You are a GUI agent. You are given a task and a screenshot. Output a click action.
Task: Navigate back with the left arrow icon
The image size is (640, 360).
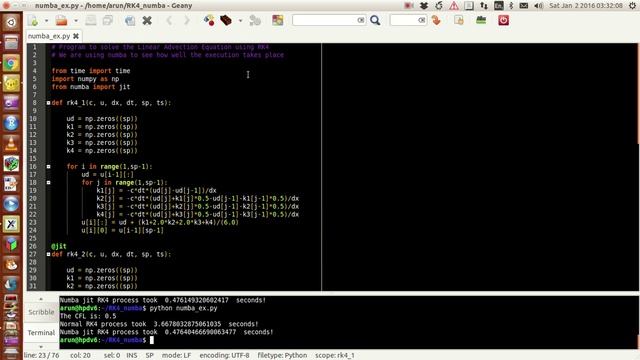[169, 20]
